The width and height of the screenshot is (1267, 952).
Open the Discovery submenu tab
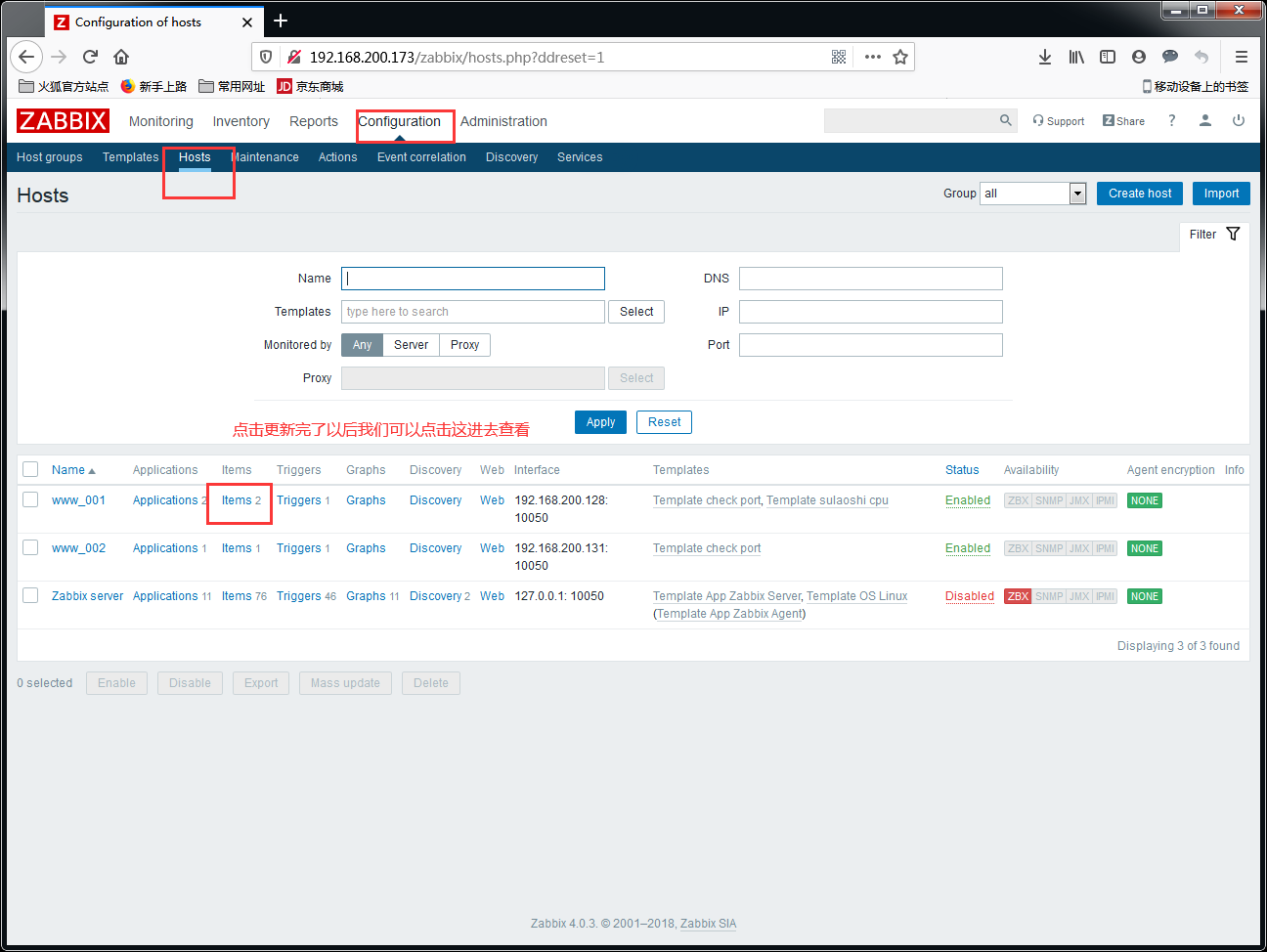click(x=511, y=157)
